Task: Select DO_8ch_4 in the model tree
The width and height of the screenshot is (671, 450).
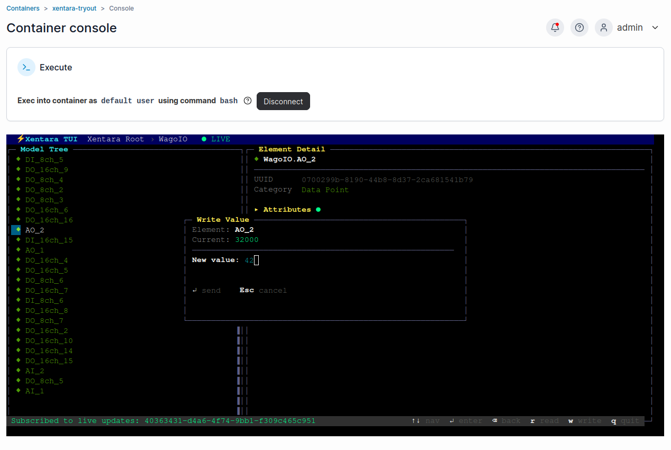Action: tap(44, 180)
